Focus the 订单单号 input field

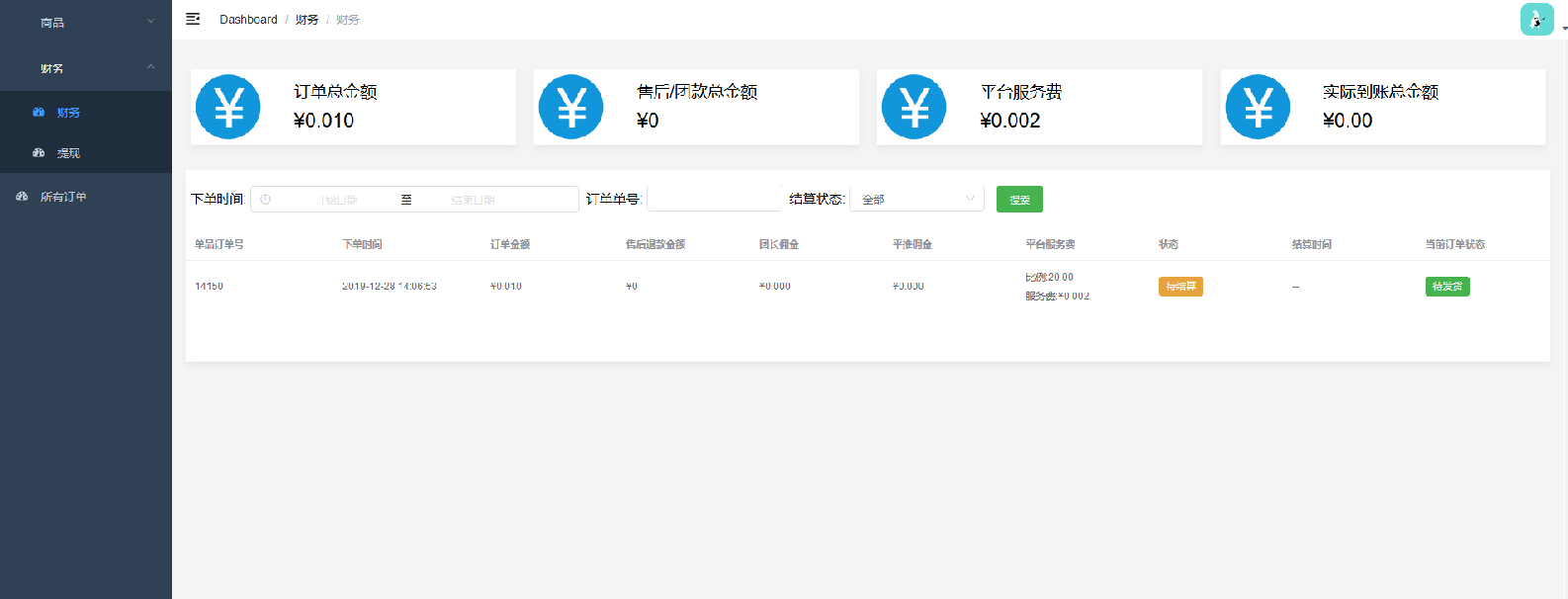tap(714, 200)
